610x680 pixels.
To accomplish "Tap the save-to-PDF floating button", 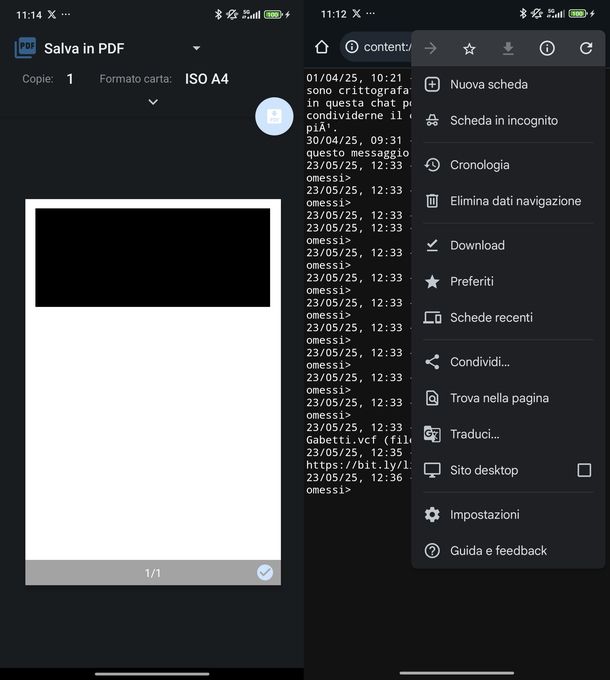I will coord(274,116).
